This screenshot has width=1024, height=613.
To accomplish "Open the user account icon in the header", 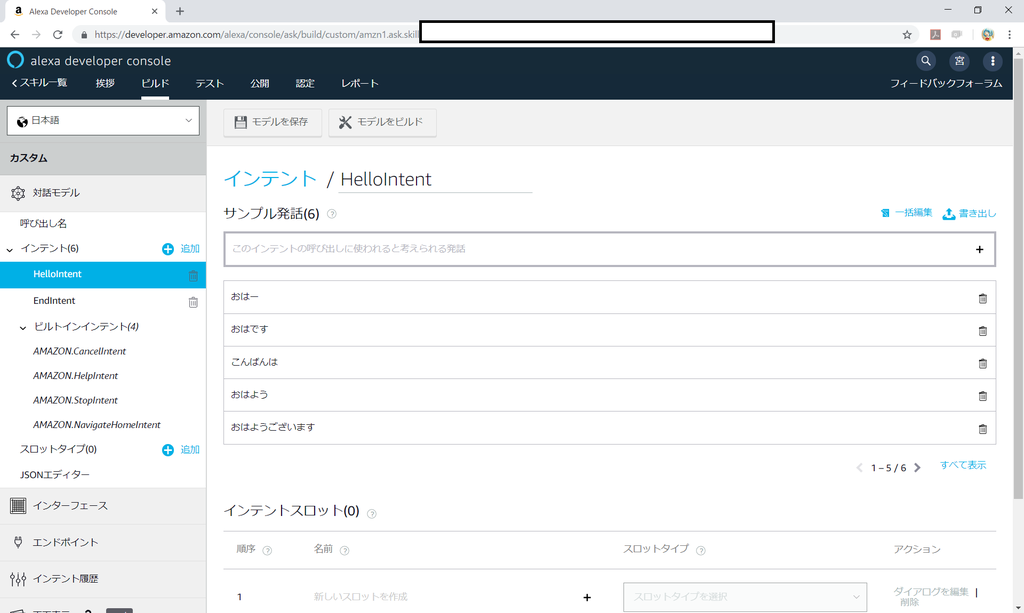I will click(959, 61).
